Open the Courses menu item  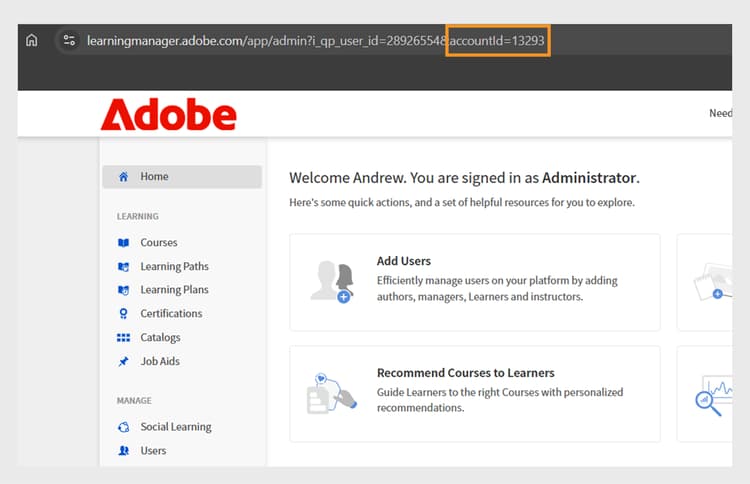coord(159,242)
